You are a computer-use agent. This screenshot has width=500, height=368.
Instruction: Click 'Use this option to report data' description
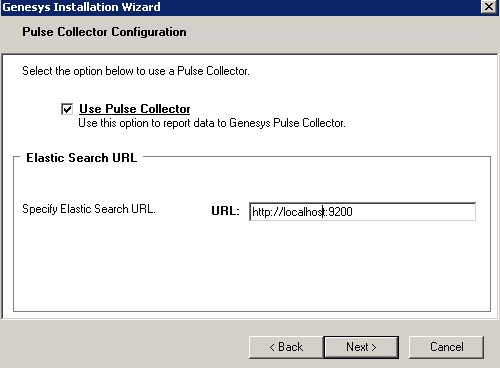212,123
